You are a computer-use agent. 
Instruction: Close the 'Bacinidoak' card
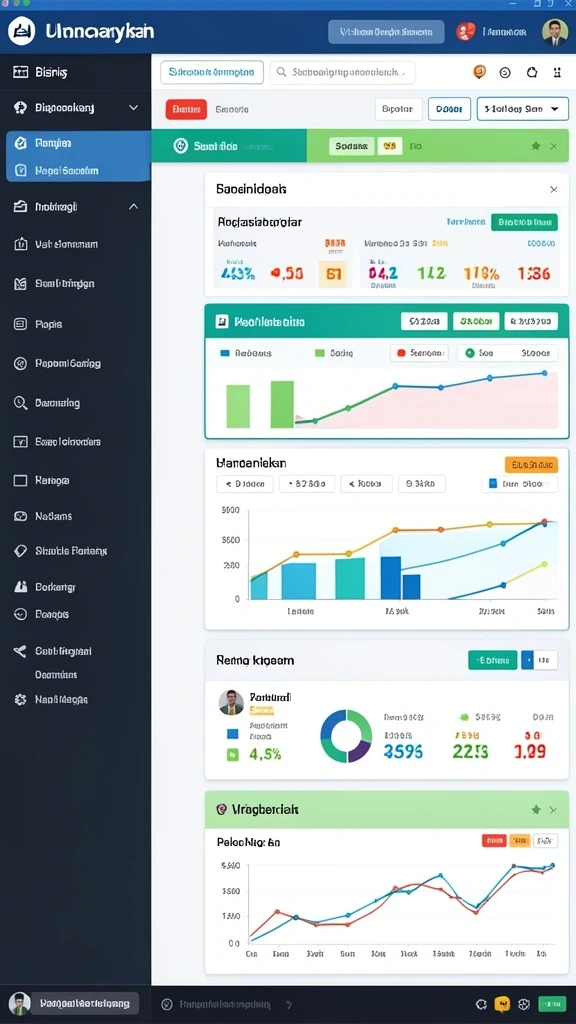553,189
